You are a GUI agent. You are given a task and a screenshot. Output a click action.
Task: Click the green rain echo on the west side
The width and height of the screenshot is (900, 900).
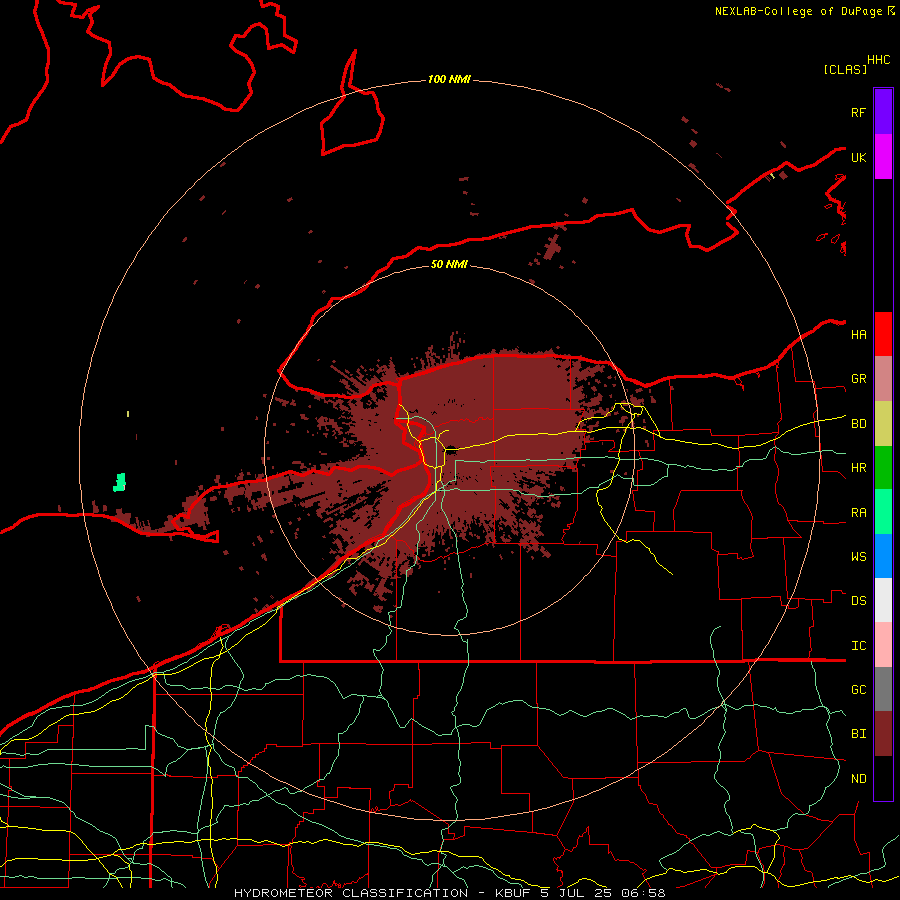coord(119,482)
